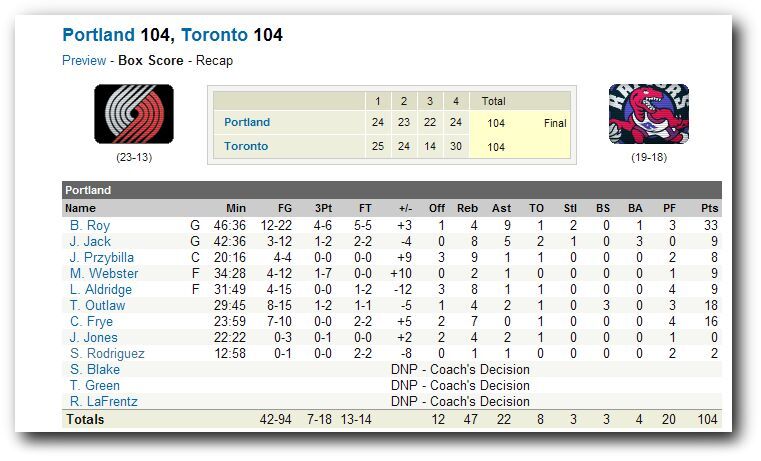This screenshot has height=461, width=761.
Task: Click the Portland Trail Blazers logo
Action: (134, 114)
